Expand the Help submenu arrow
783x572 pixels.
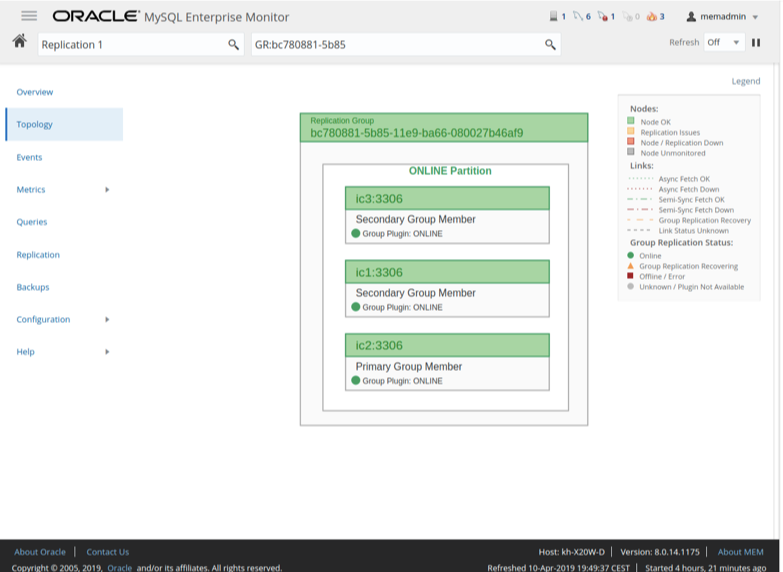coord(107,352)
